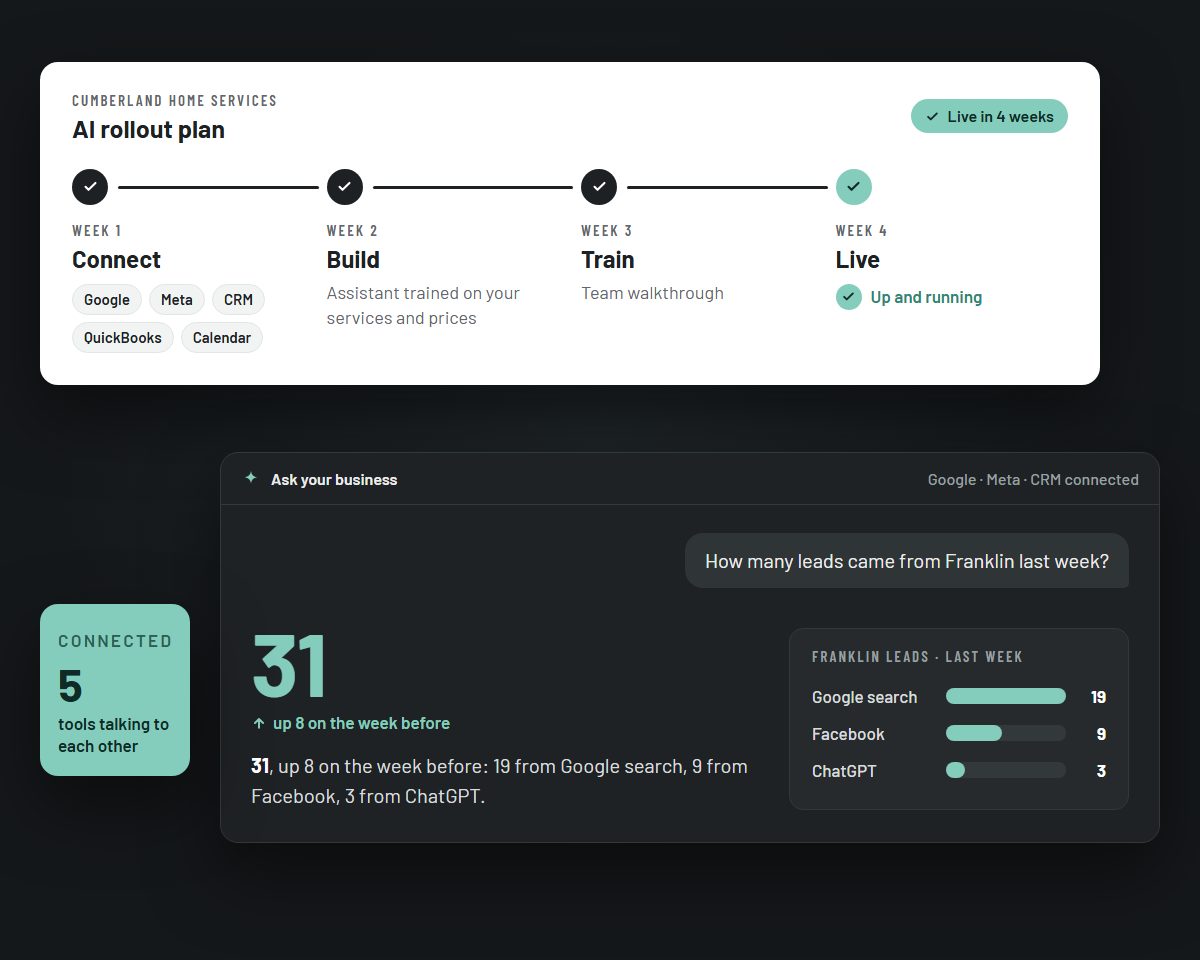Viewport: 1200px width, 960px height.
Task: Click the value 19 for Google search
Action: [x=1098, y=697]
